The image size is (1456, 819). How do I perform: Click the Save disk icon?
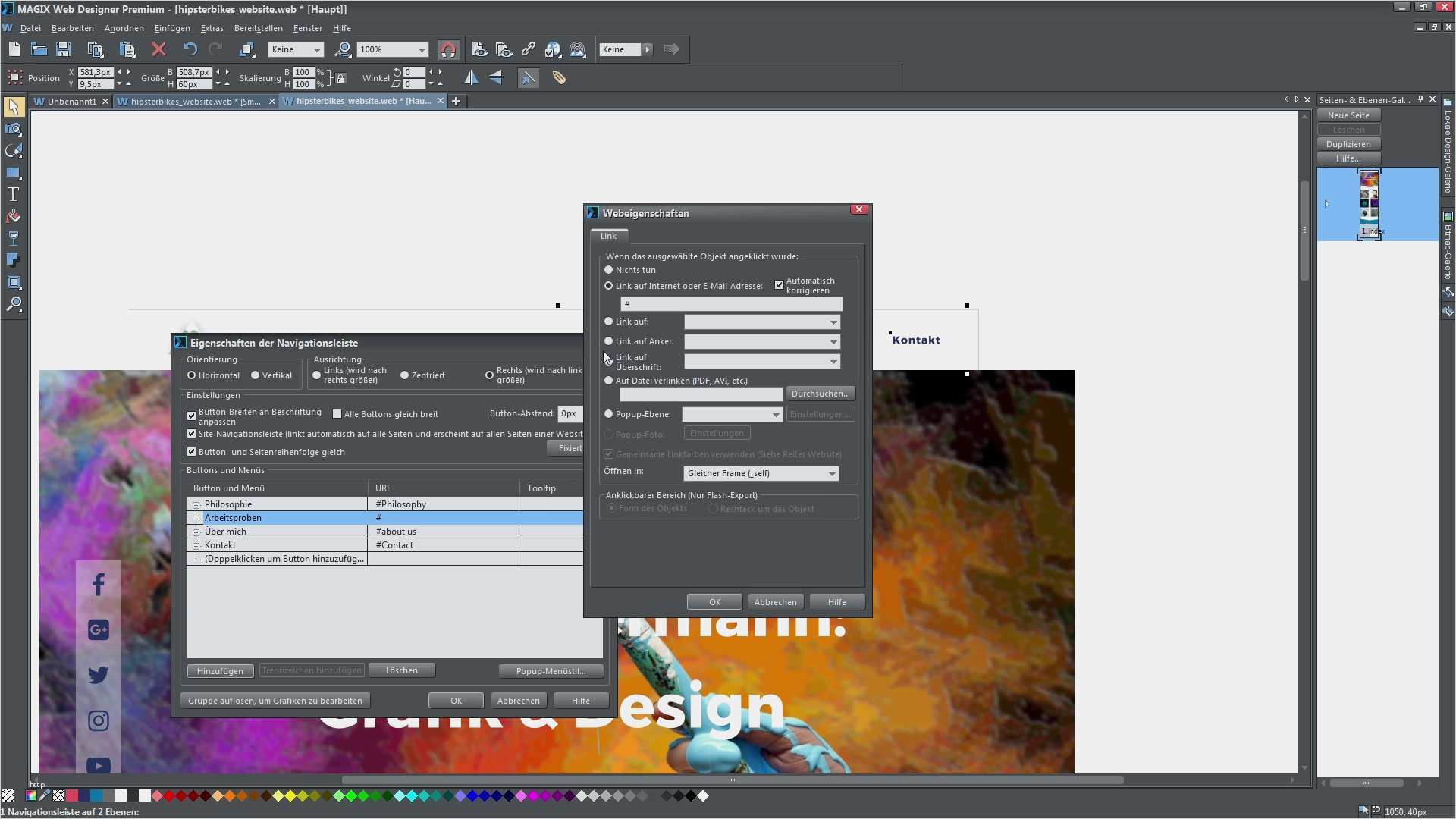[x=64, y=49]
